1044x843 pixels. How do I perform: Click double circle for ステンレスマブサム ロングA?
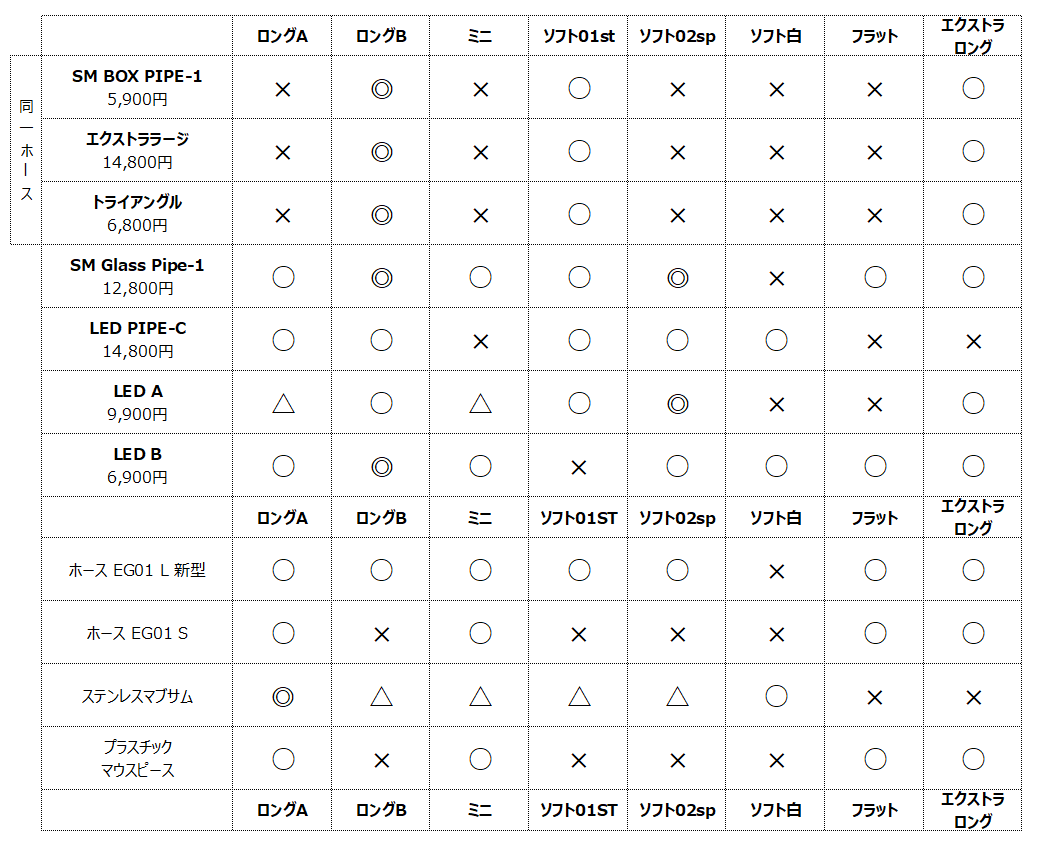[283, 697]
